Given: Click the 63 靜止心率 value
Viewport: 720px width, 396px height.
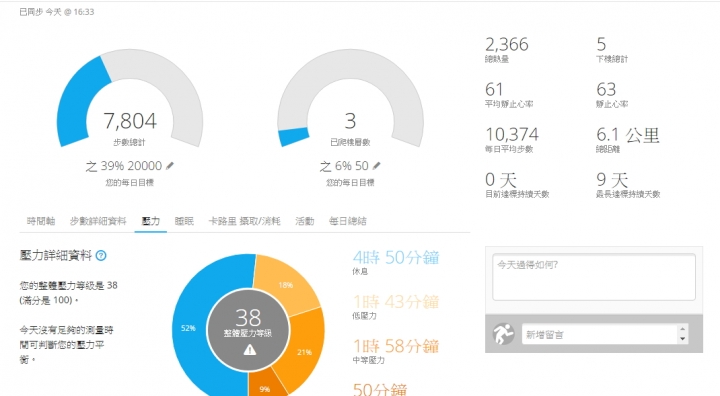Looking at the screenshot, I should click(x=606, y=89).
